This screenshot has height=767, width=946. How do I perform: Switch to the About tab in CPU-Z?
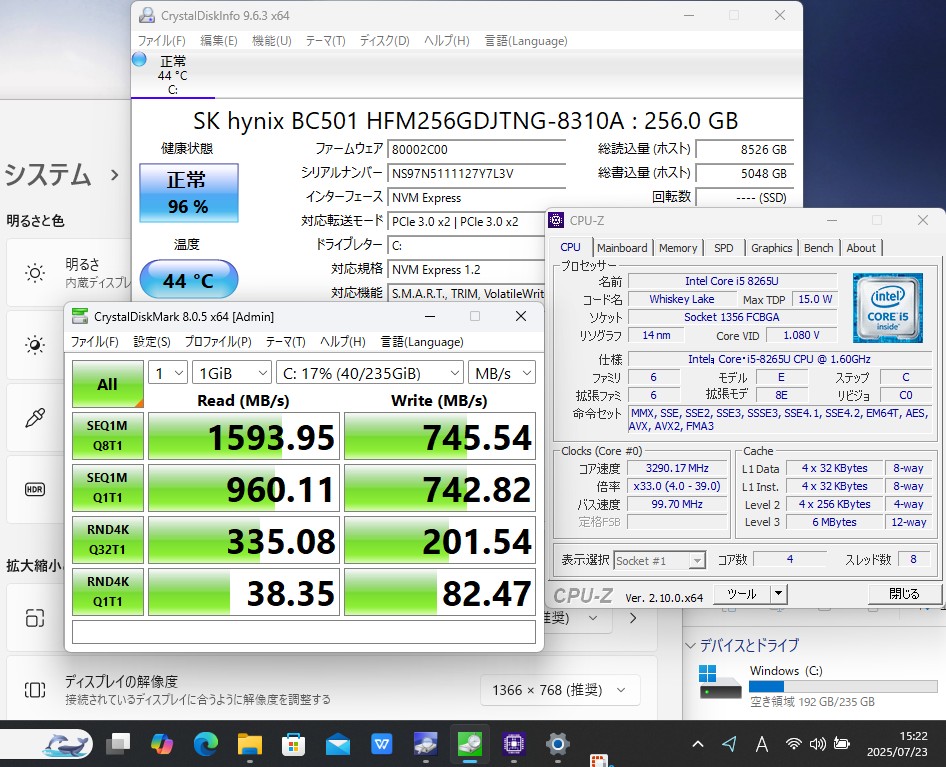(x=861, y=248)
